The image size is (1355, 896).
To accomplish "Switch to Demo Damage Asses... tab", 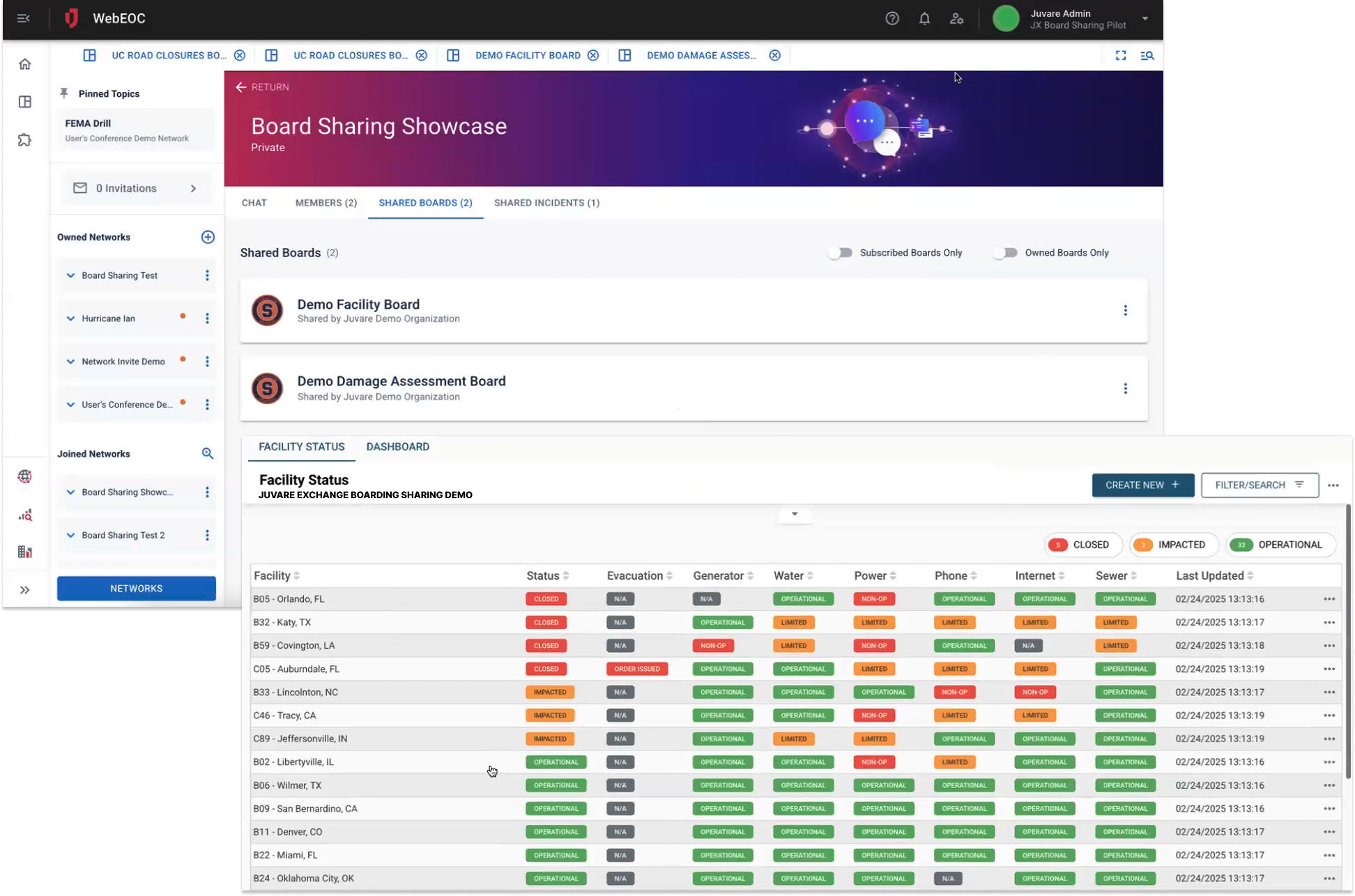I will [701, 55].
